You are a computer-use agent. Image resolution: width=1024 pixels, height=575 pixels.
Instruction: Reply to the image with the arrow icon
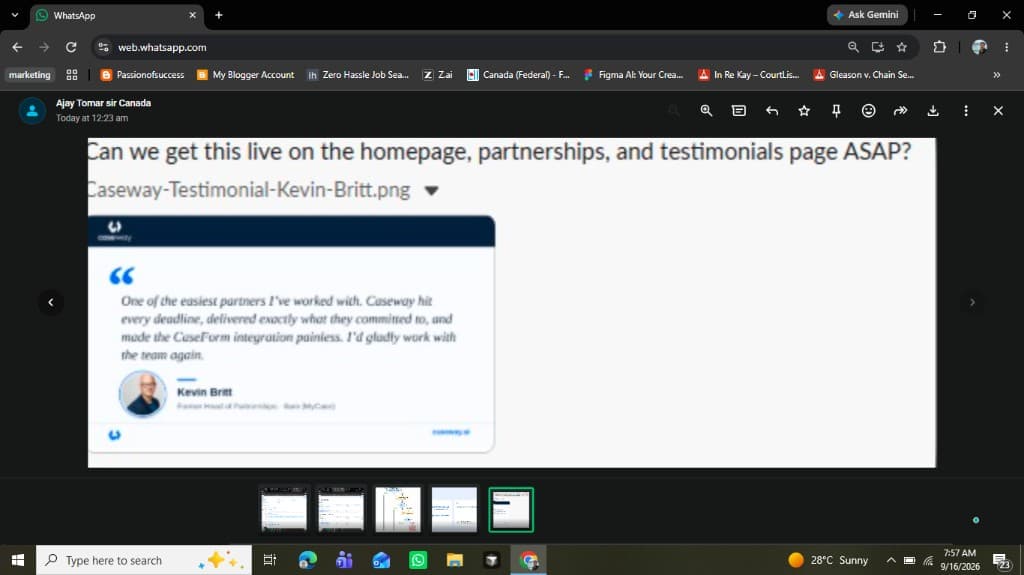[x=771, y=110]
